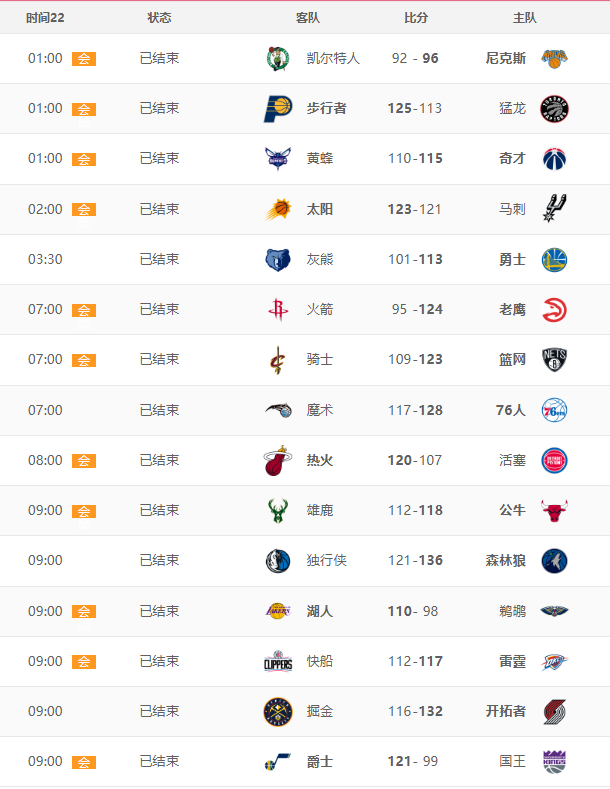This screenshot has width=610, height=789.
Task: Click the Rockets logo beside 火箭
Action: (x=278, y=309)
